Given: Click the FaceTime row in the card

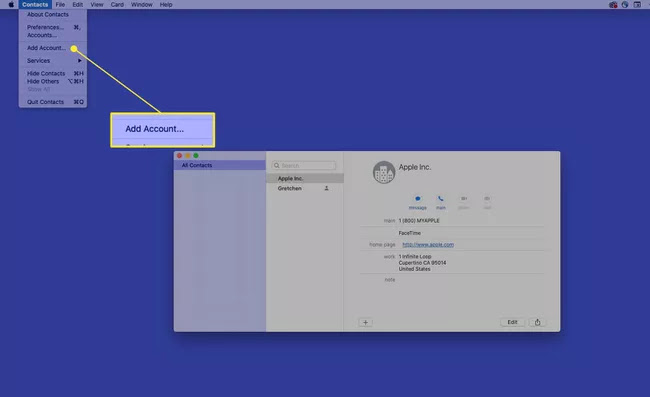Looking at the screenshot, I should (x=410, y=233).
